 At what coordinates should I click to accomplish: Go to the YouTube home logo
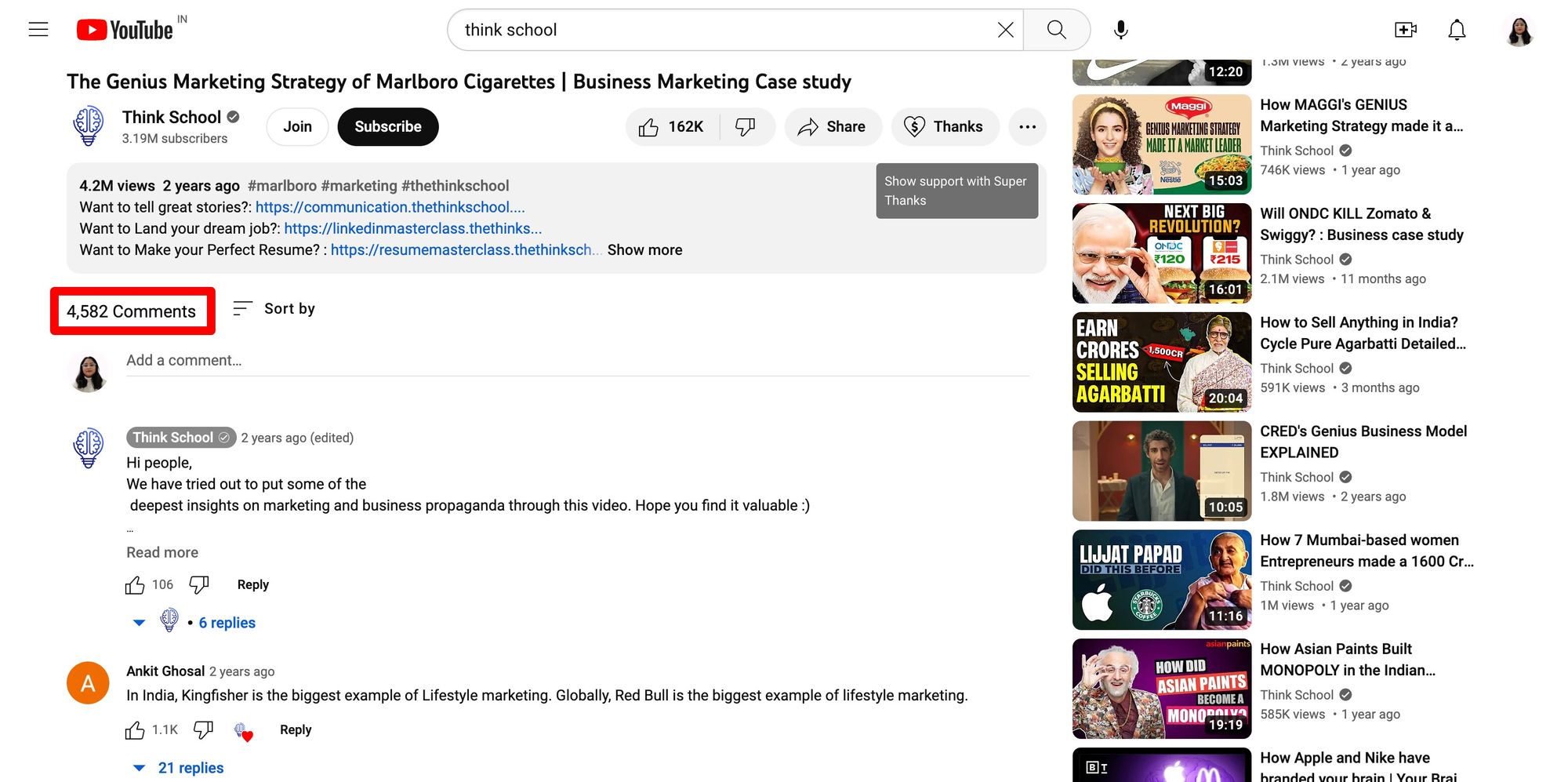(x=125, y=30)
